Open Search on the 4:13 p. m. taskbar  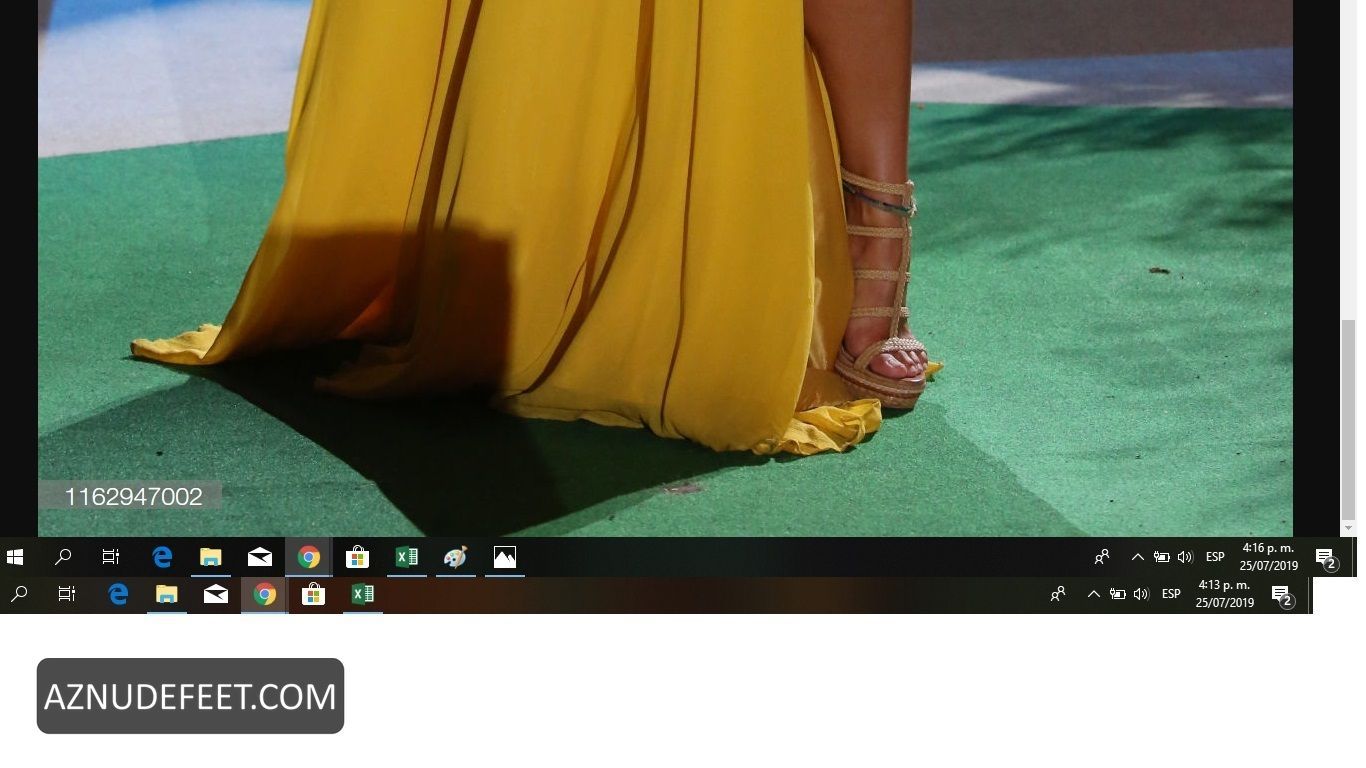19,594
